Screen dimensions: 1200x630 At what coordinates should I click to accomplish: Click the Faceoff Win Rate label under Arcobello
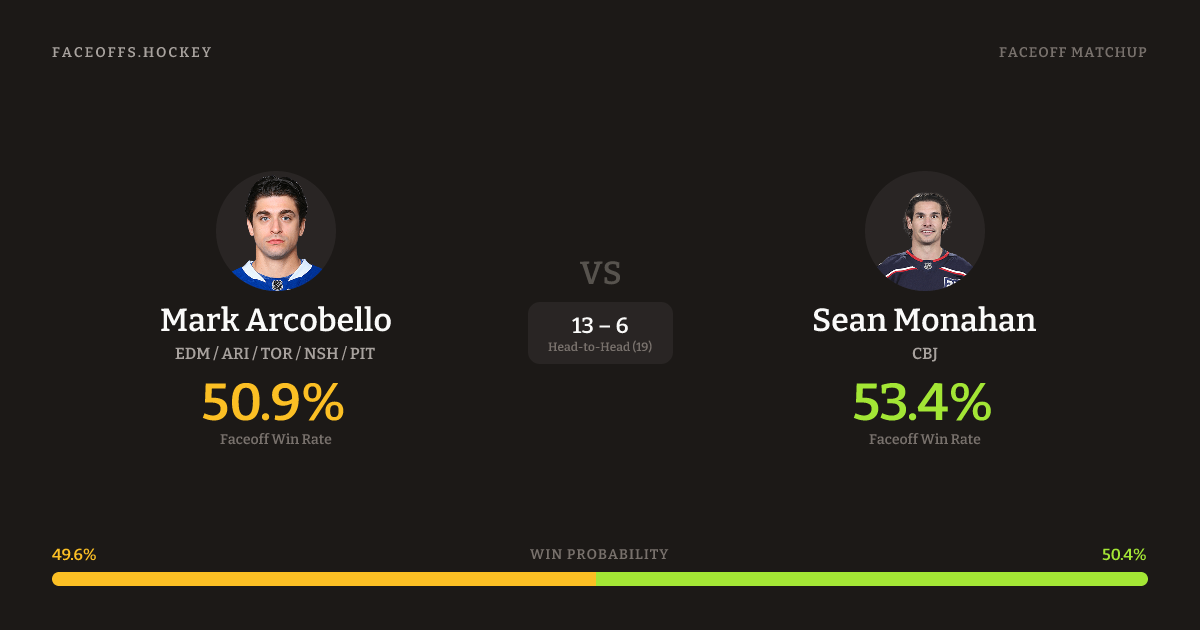tap(276, 439)
